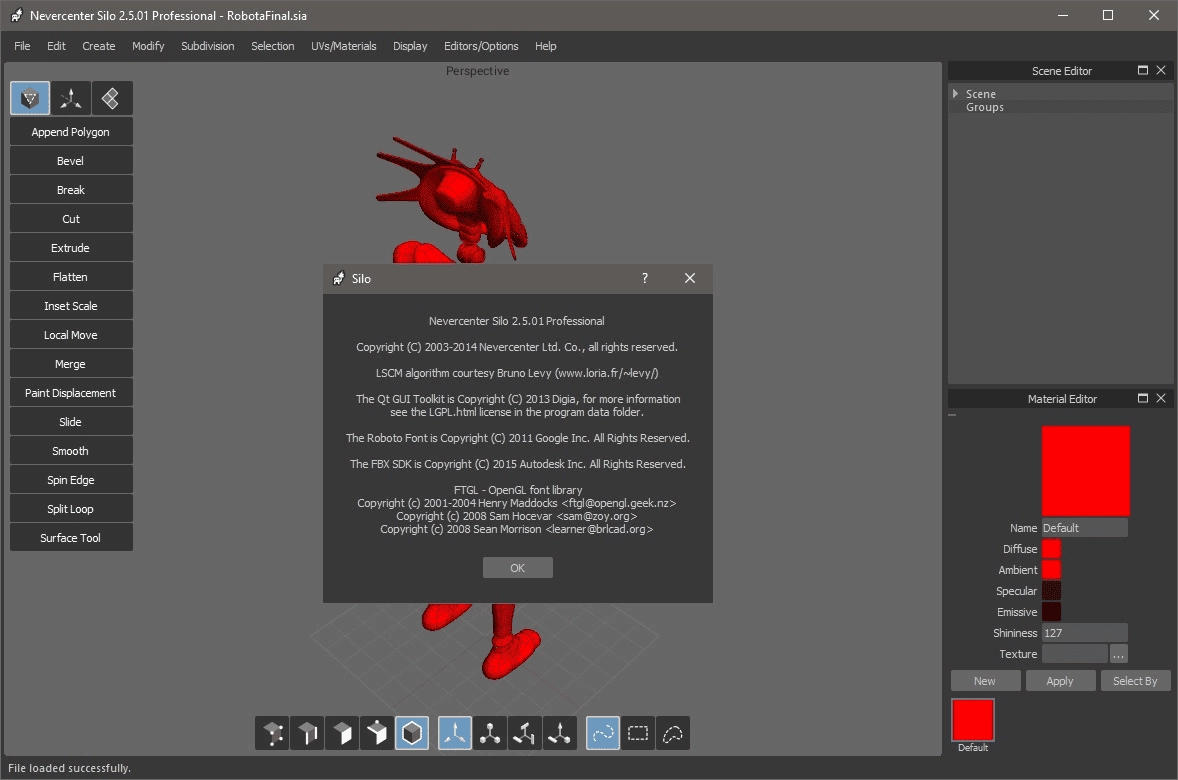
Task: Click OK in the Silo dialog
Action: pyautogui.click(x=518, y=567)
